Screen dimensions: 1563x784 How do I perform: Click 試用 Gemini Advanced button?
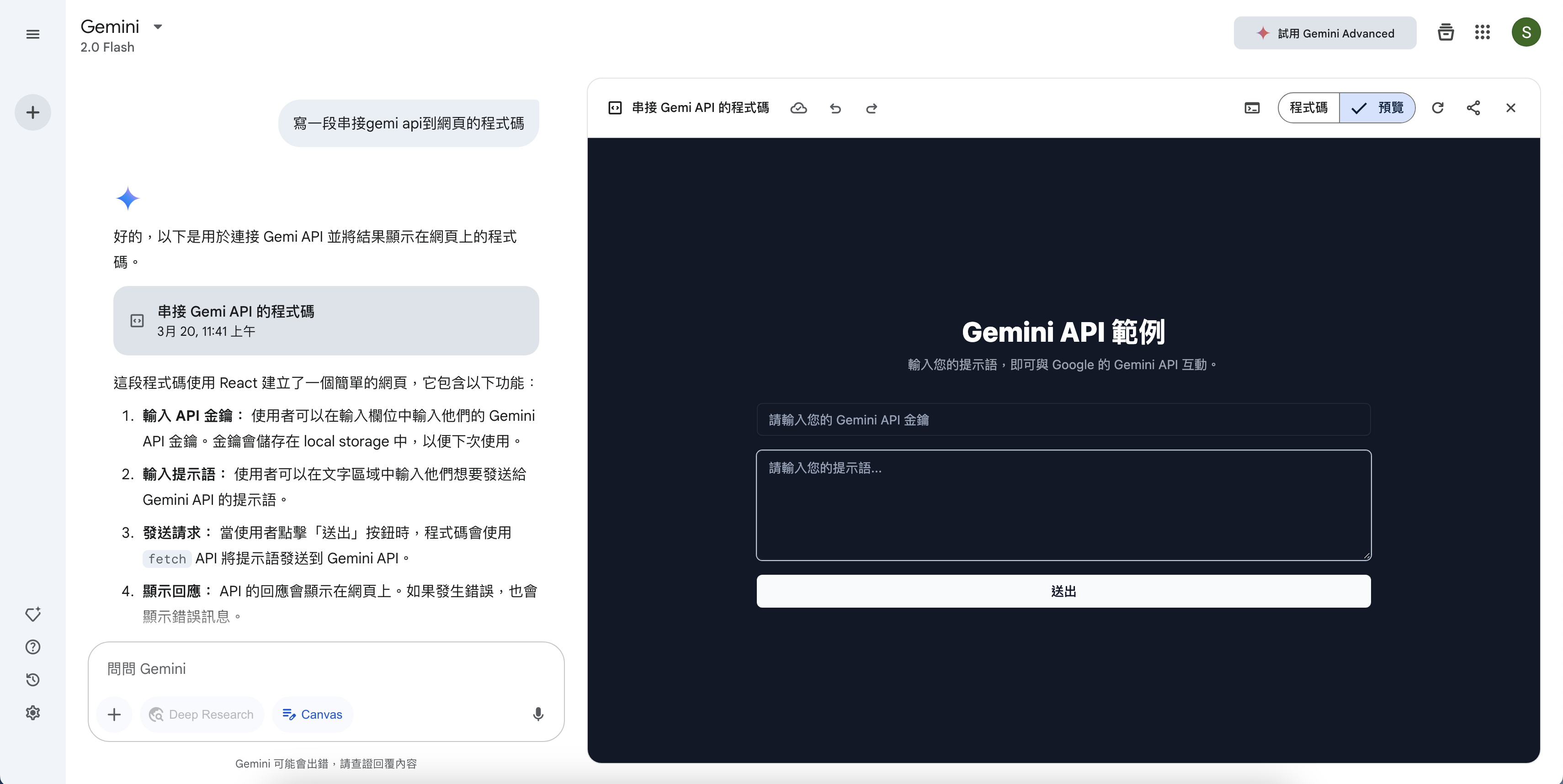point(1324,33)
